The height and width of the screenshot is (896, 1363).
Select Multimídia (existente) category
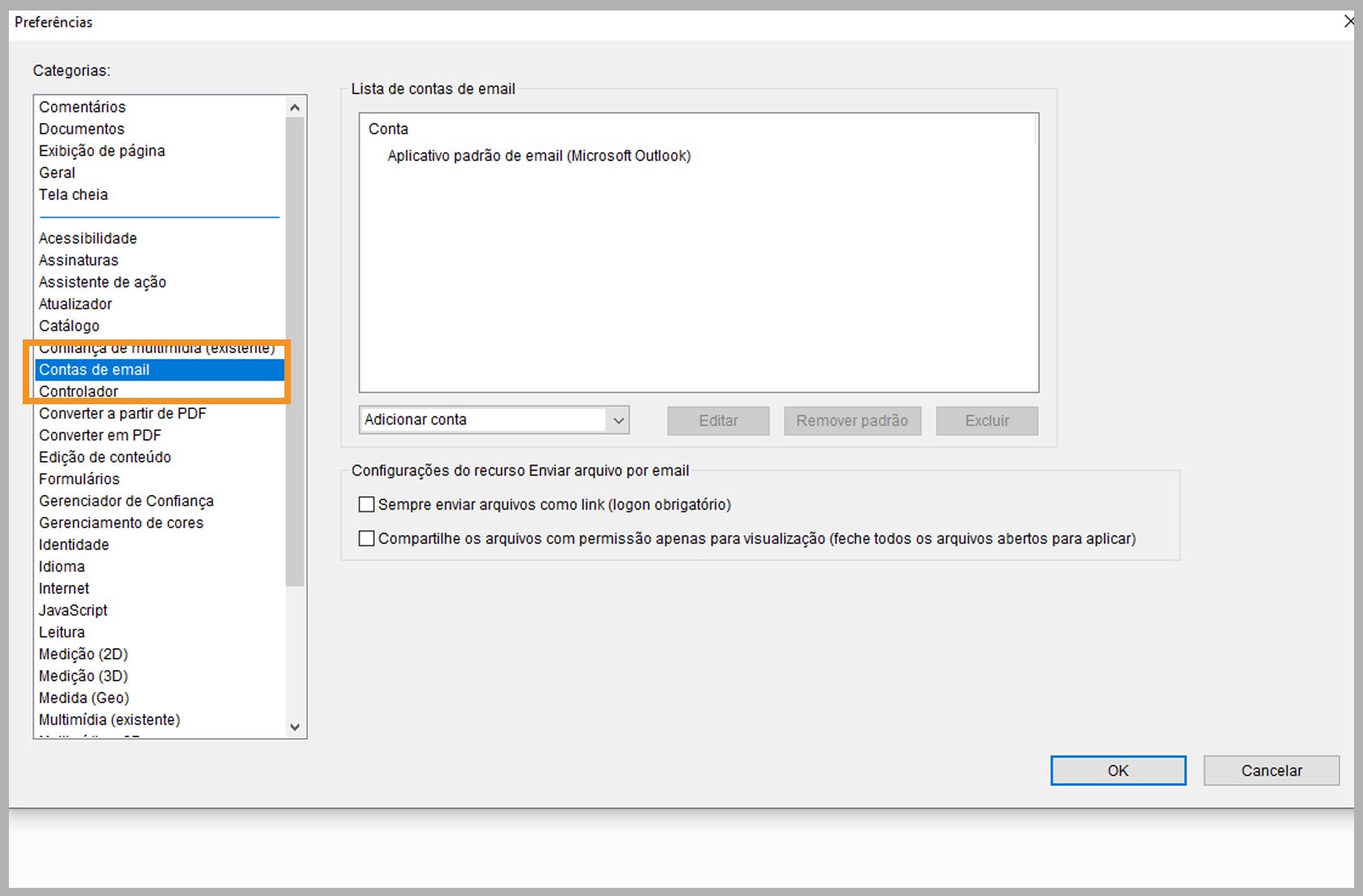[109, 719]
